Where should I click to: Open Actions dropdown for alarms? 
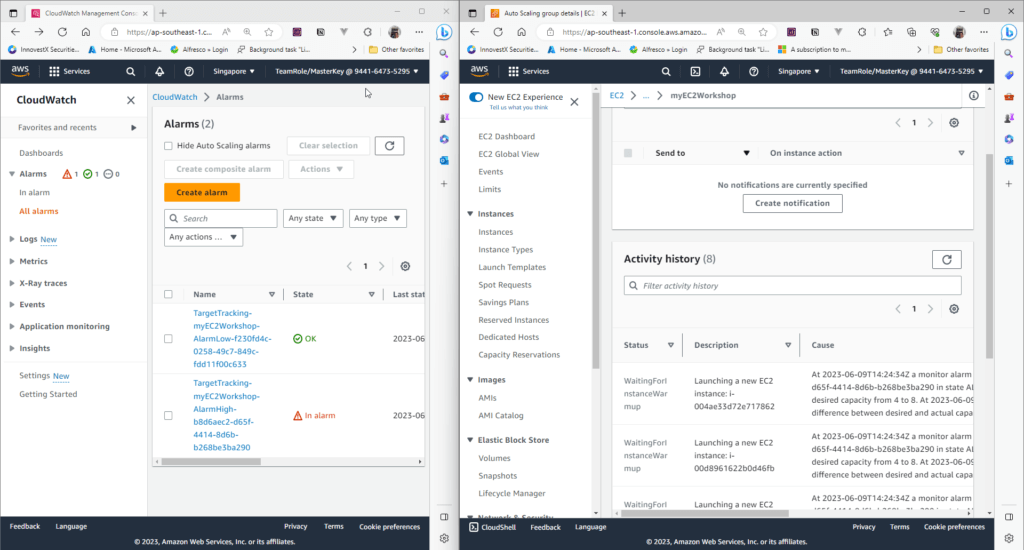click(x=321, y=169)
